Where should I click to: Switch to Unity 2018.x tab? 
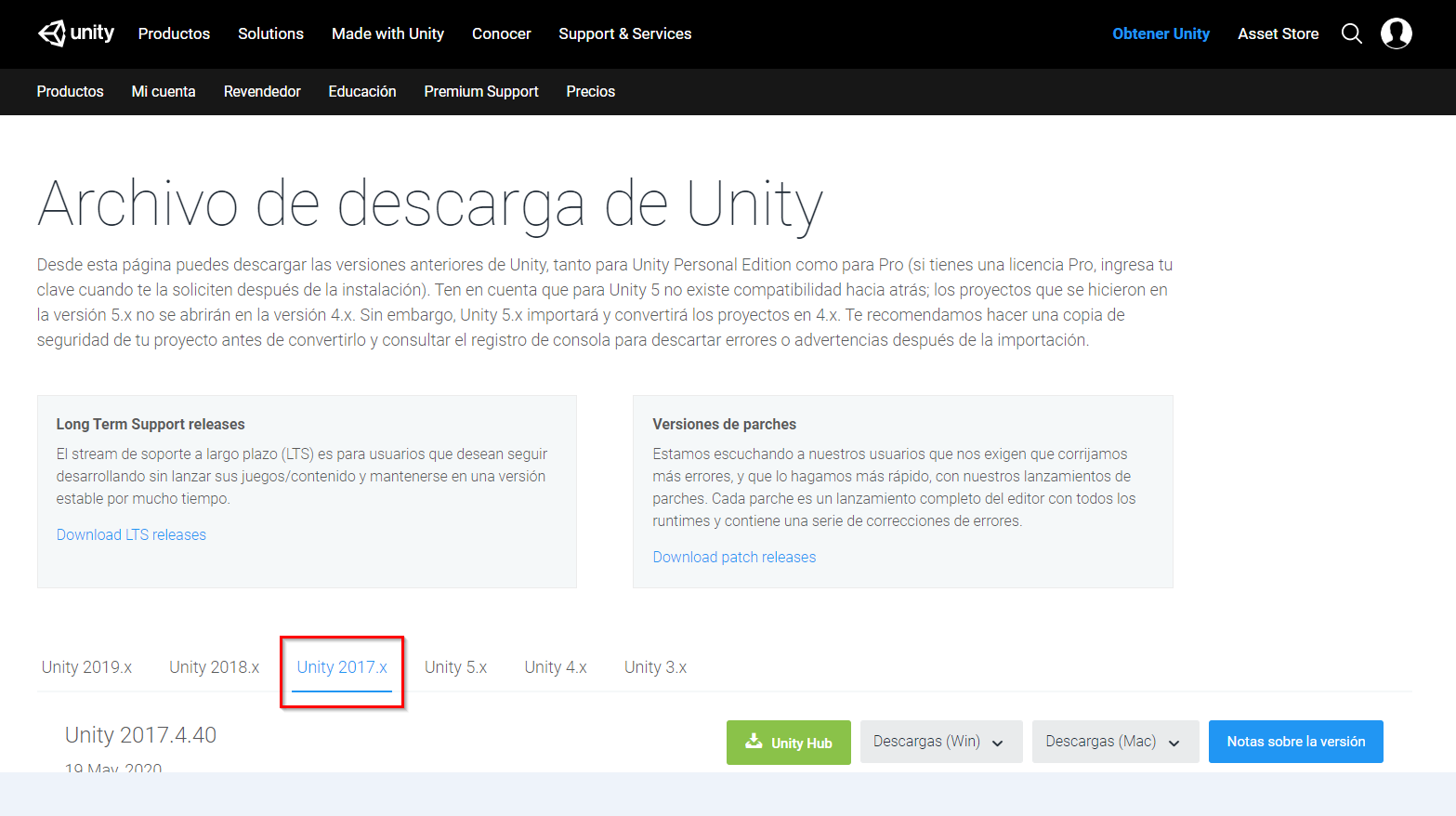pos(214,667)
